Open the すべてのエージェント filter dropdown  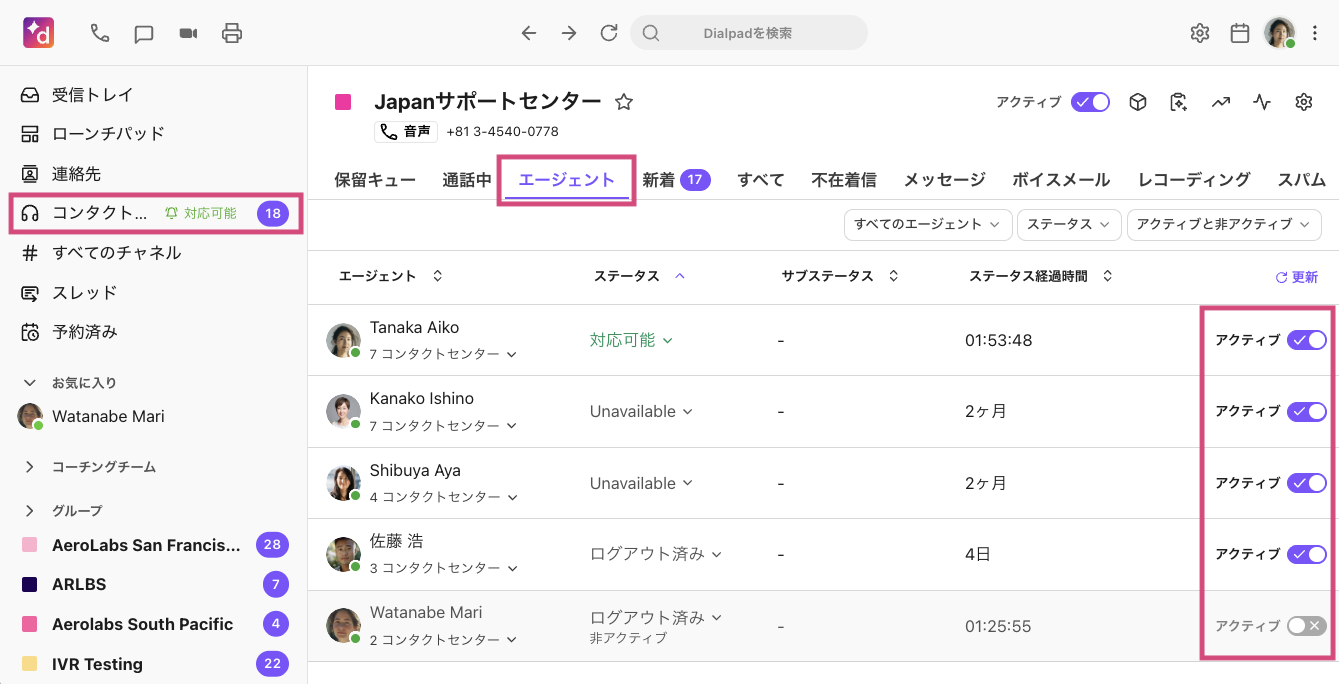click(927, 224)
